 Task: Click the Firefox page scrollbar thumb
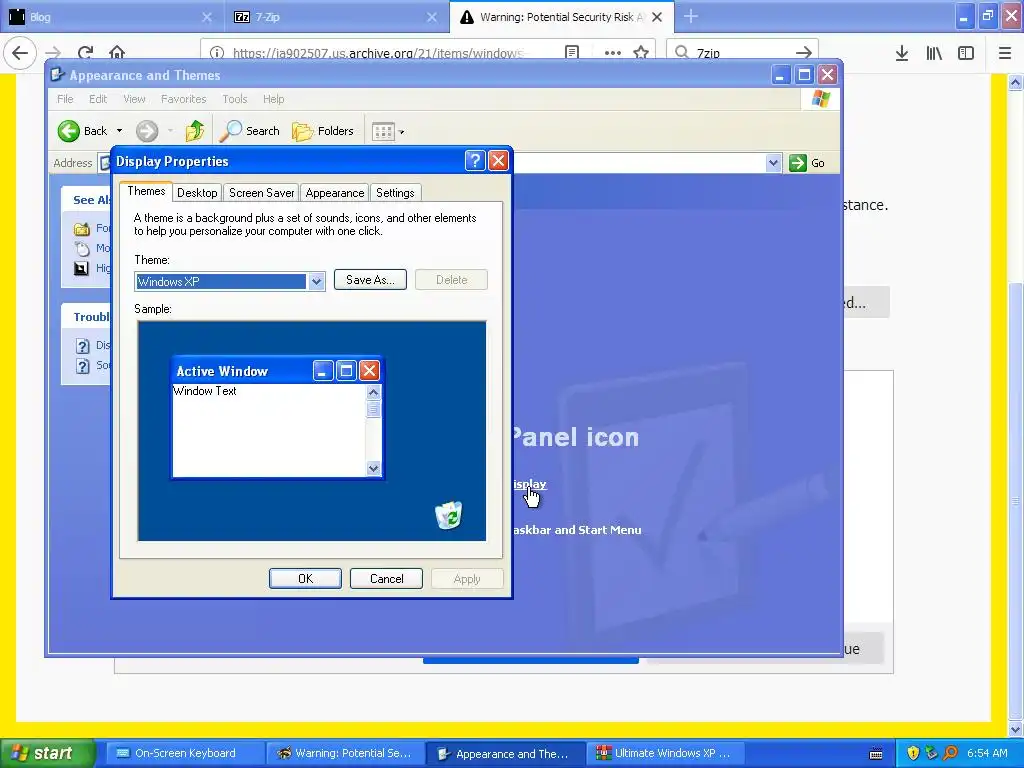[x=1015, y=500]
